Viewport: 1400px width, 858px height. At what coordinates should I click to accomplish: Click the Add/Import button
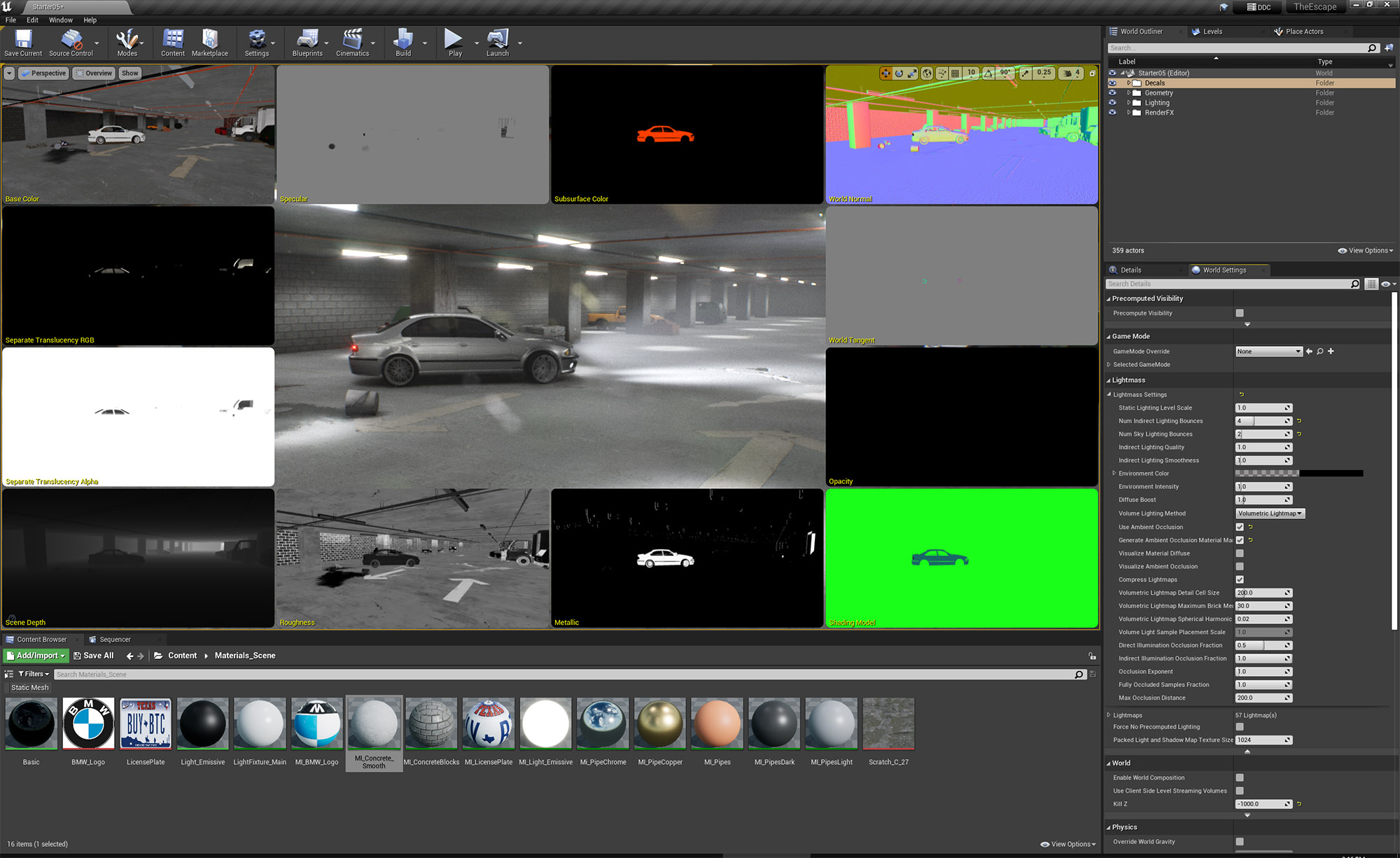click(x=36, y=656)
